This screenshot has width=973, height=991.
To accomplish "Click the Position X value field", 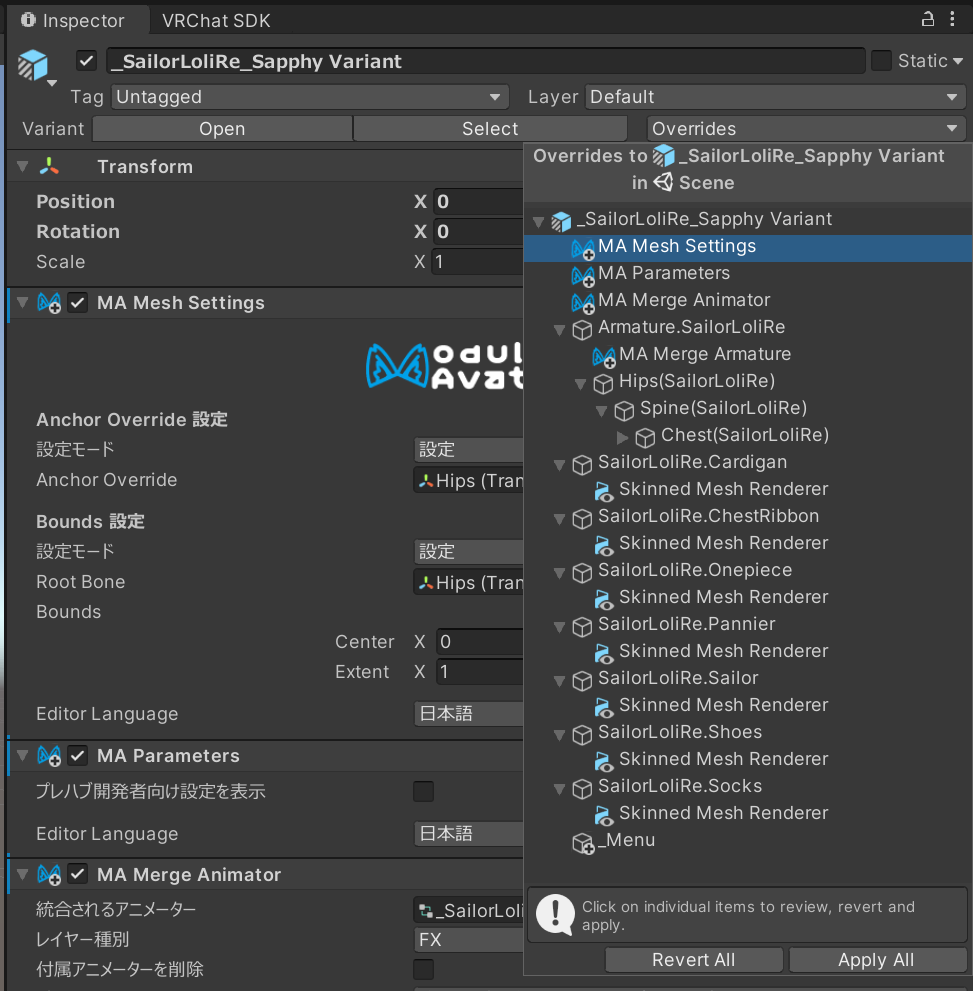I will (x=479, y=202).
